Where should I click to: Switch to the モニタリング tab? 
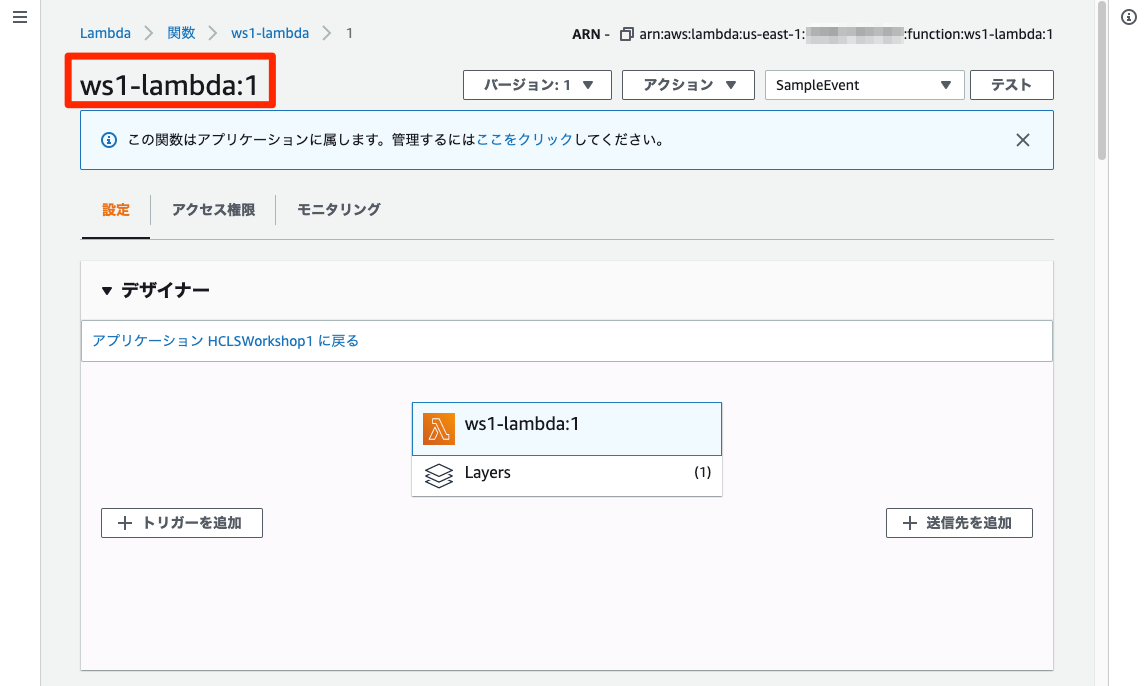(x=339, y=210)
